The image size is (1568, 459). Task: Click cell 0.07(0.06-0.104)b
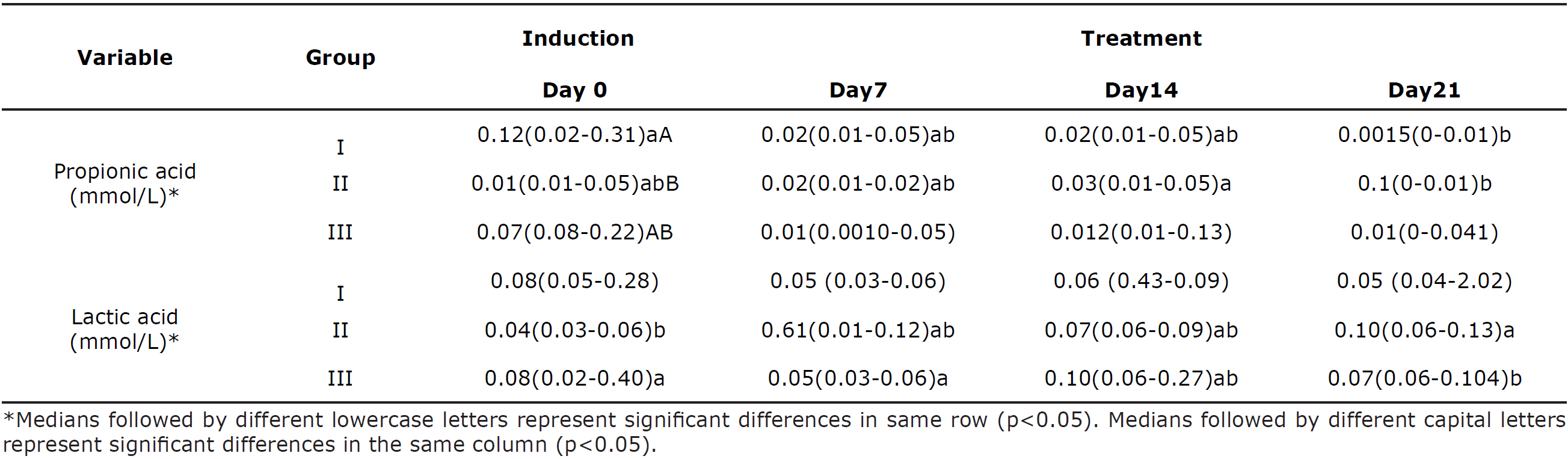tap(1424, 378)
